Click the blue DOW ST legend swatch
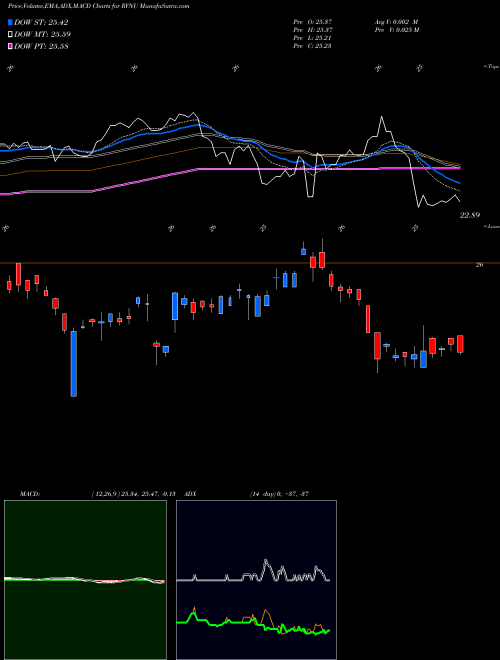 tap(10, 22)
